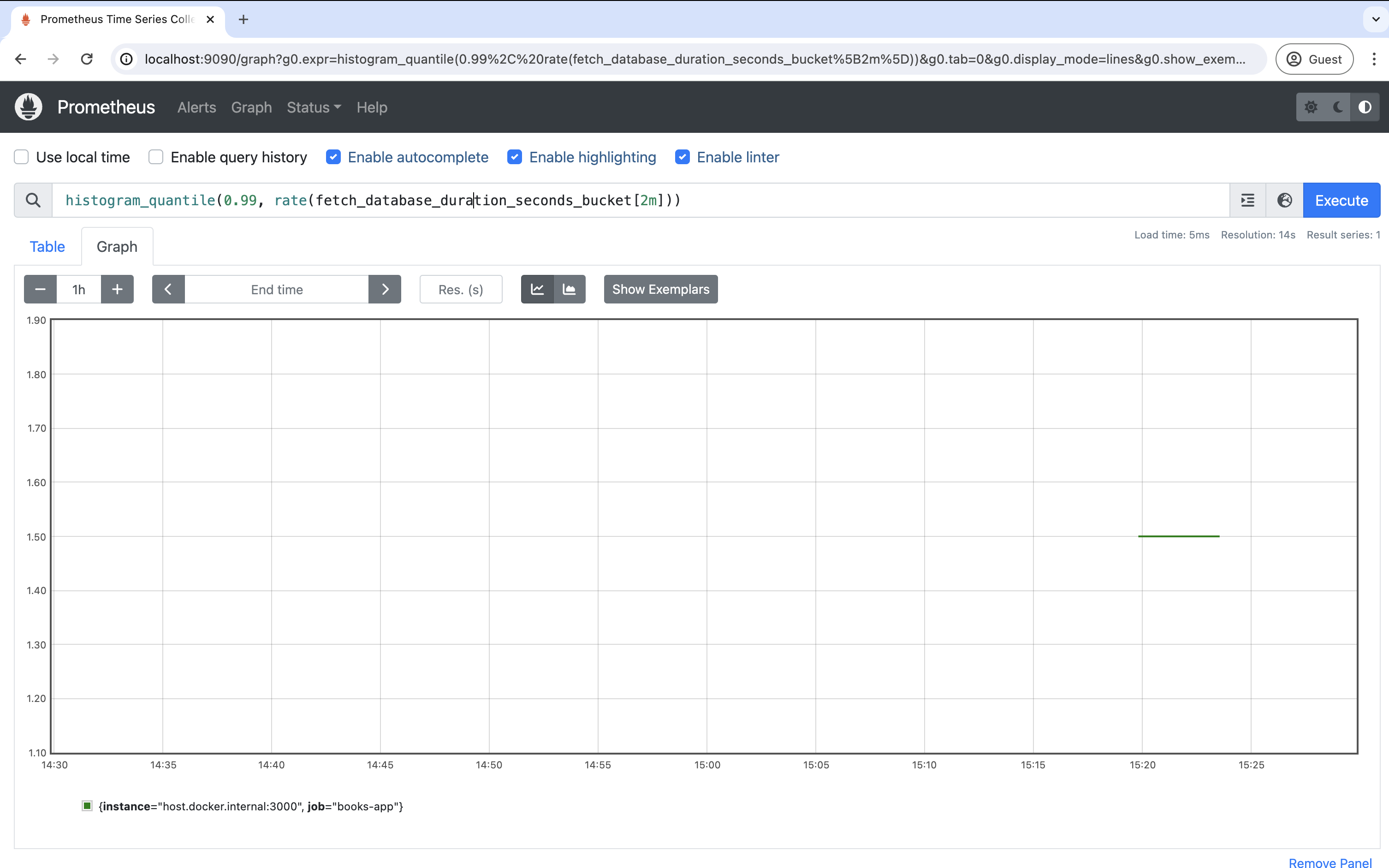
Task: Click the Prometheus flame logo
Action: [28, 107]
